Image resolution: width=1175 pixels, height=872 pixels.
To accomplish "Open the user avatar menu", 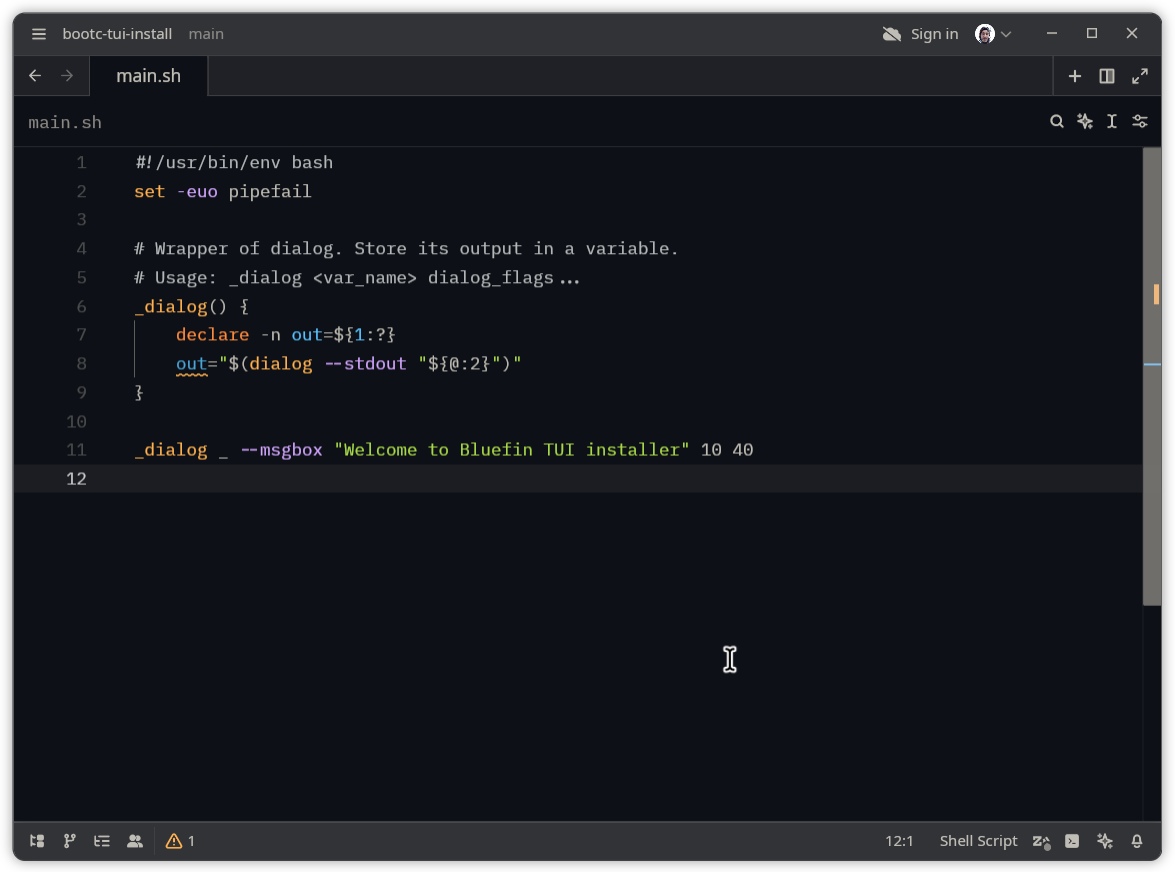I will pyautogui.click(x=985, y=34).
